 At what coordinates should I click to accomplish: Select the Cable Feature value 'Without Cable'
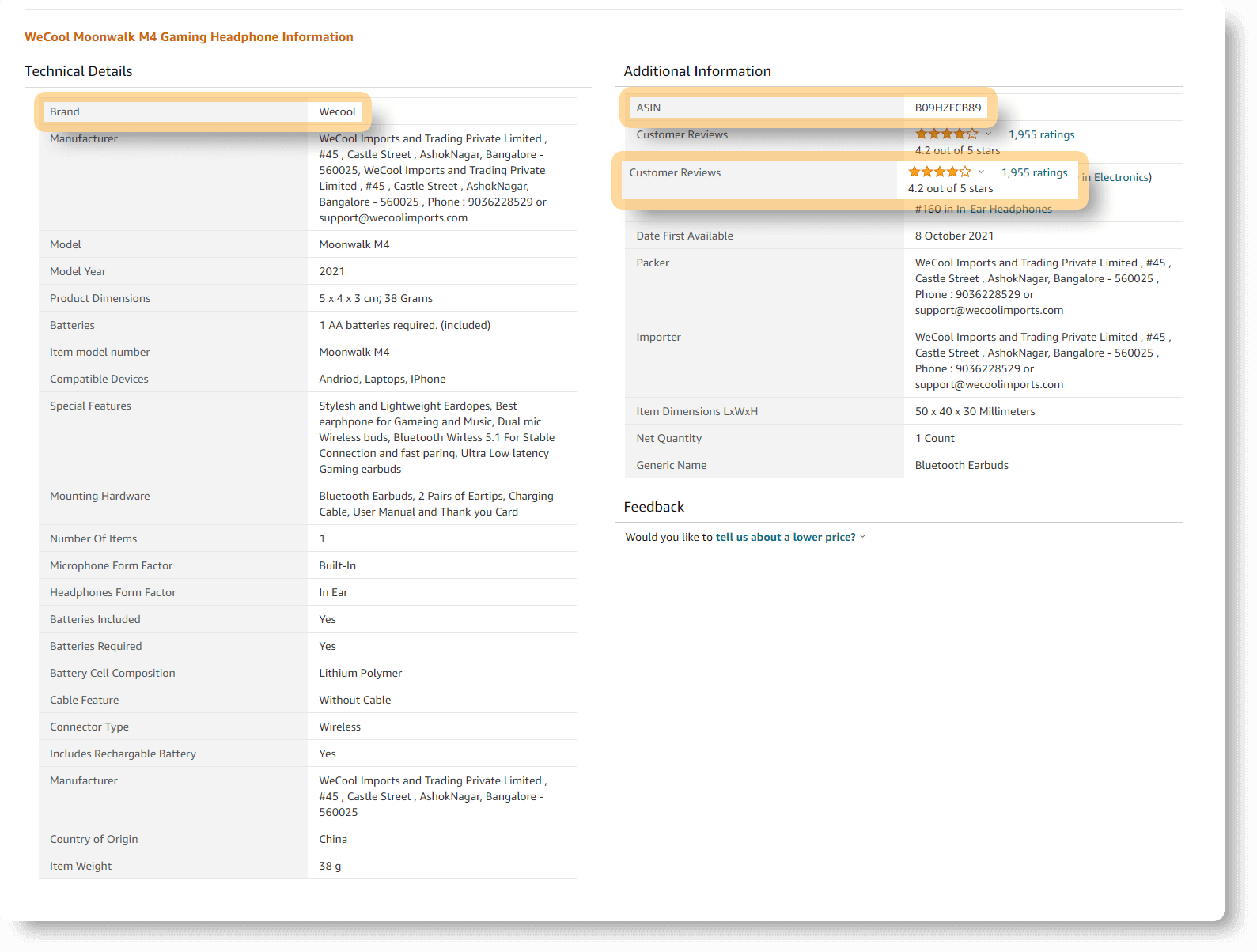pyautogui.click(x=354, y=700)
